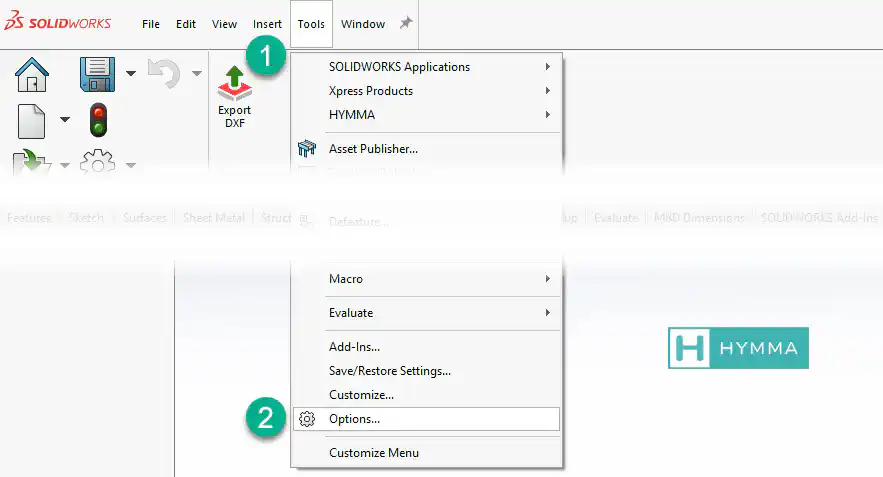Select Customize Menu entry
Screen dimensions: 883x477
tap(426, 453)
